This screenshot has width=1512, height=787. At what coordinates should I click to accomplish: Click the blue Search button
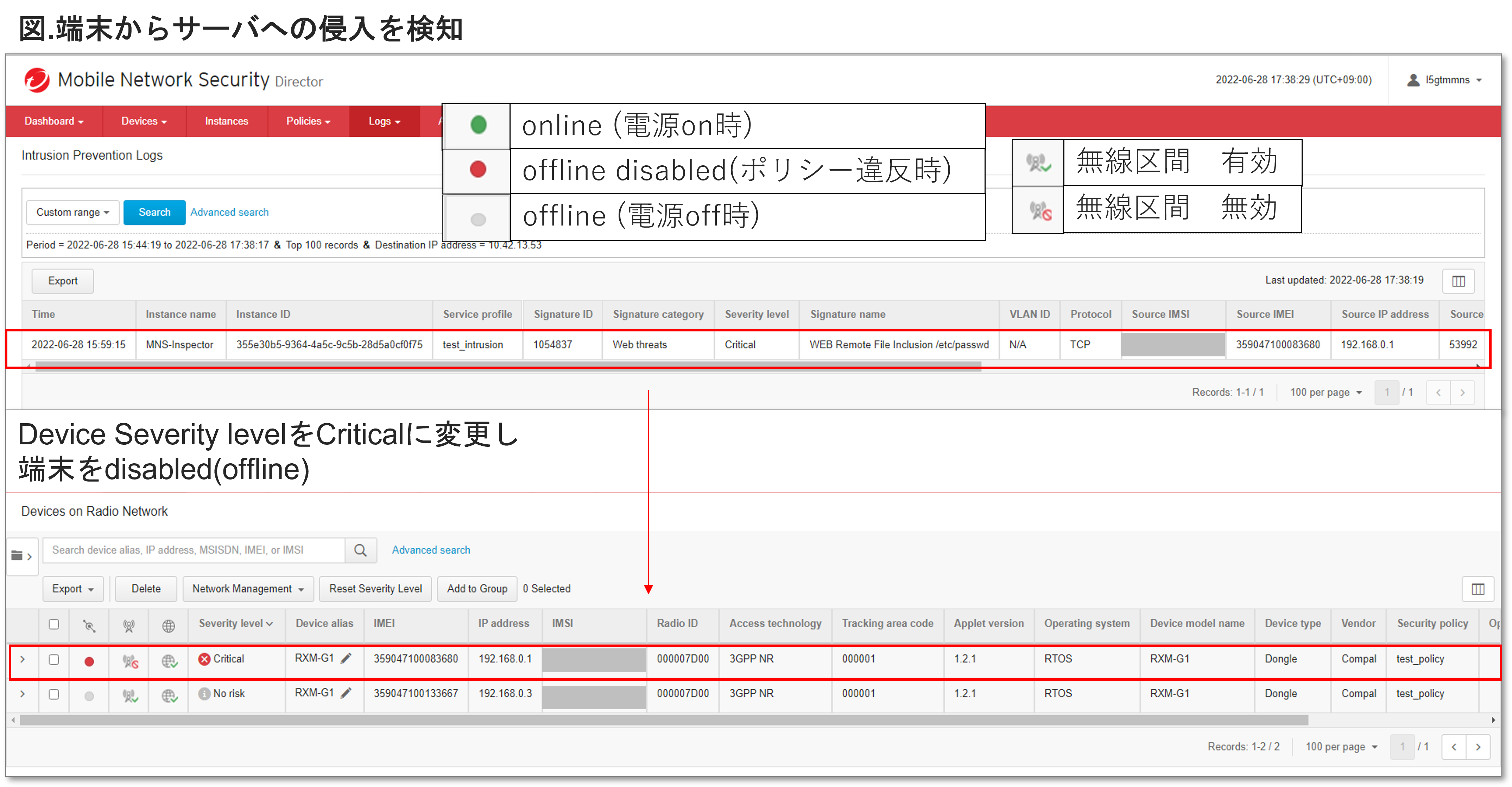pos(154,212)
